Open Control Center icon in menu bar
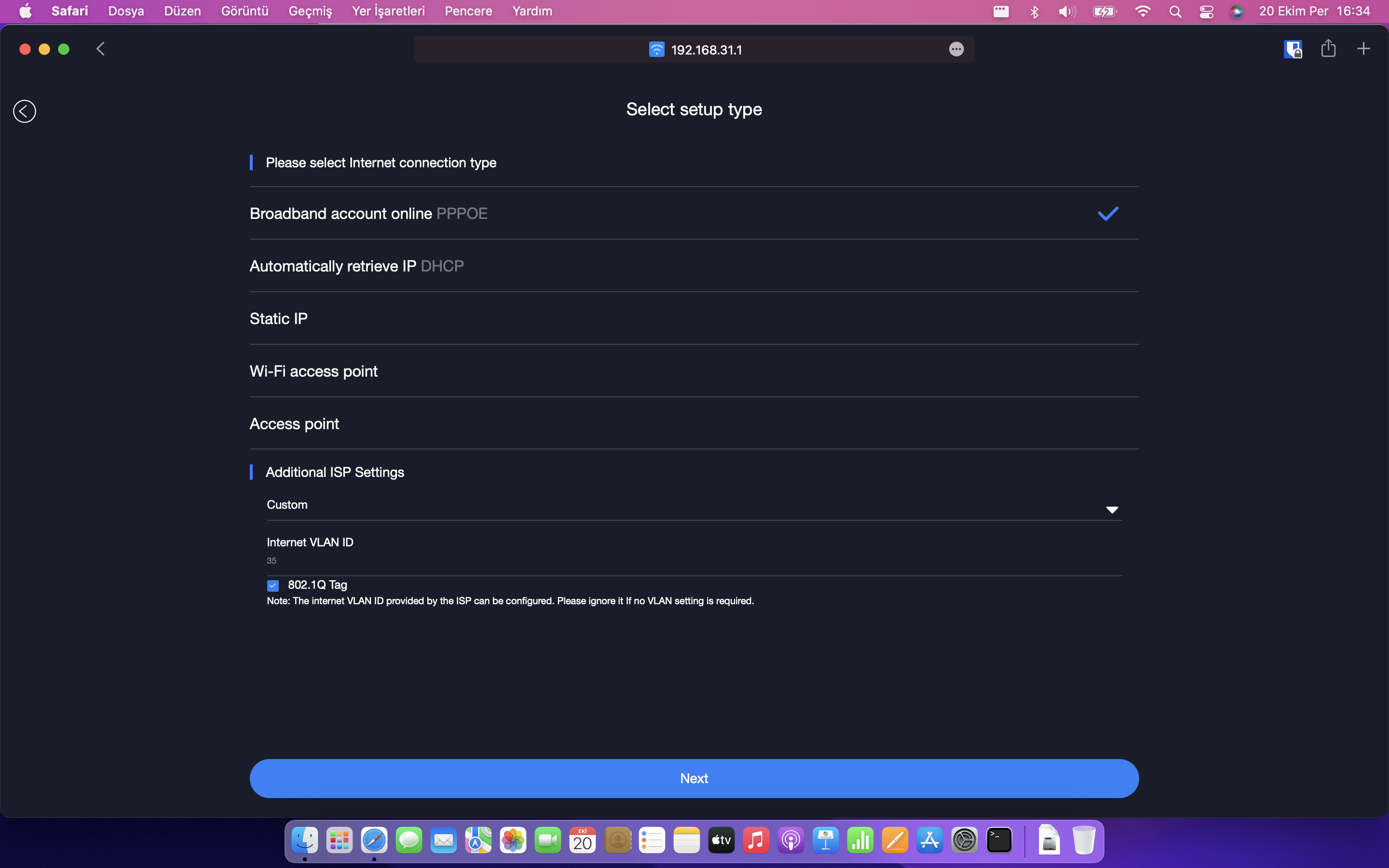 pyautogui.click(x=1206, y=12)
